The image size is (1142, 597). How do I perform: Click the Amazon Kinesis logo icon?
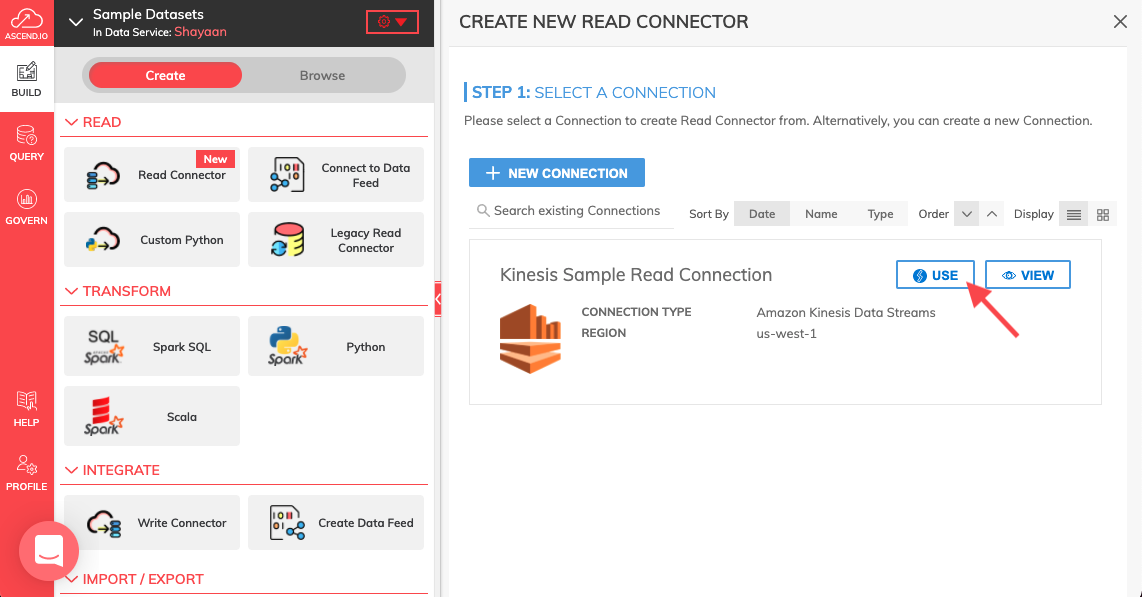[530, 339]
